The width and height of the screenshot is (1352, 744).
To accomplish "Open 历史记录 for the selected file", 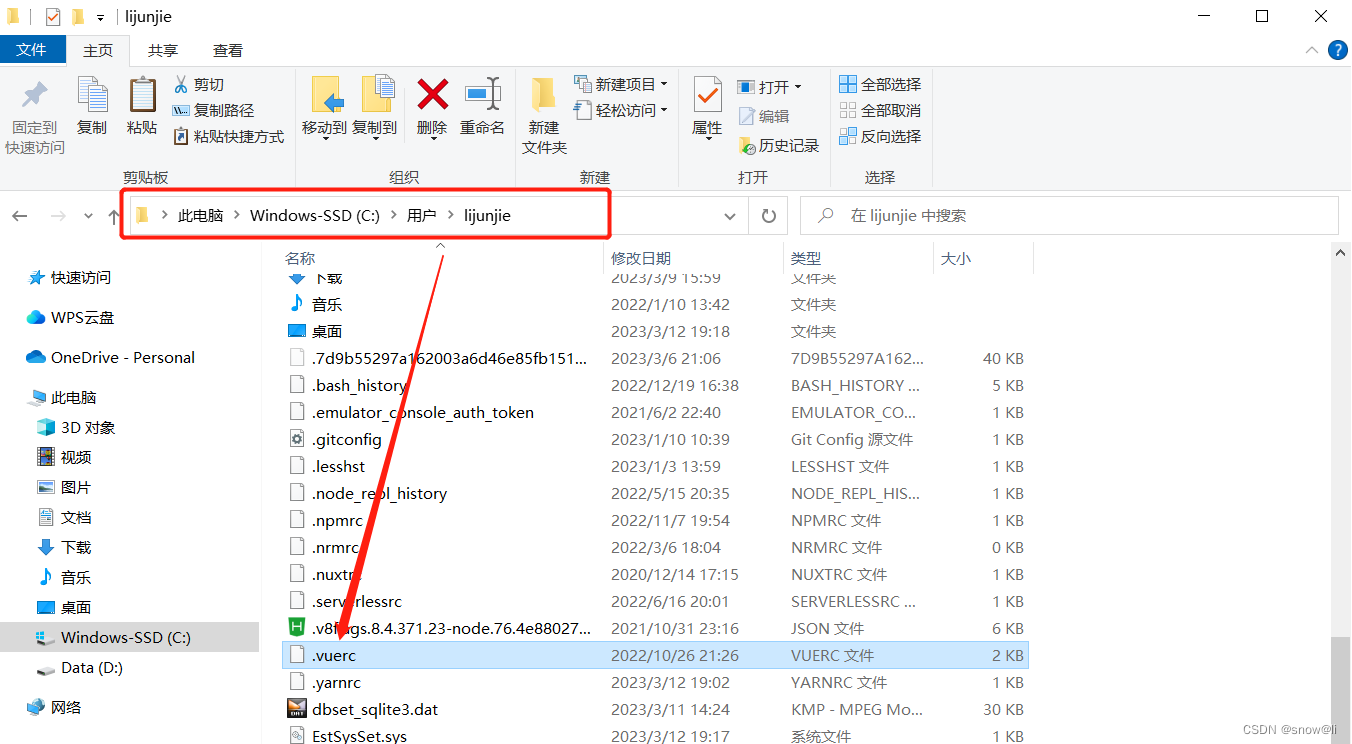I will click(779, 144).
